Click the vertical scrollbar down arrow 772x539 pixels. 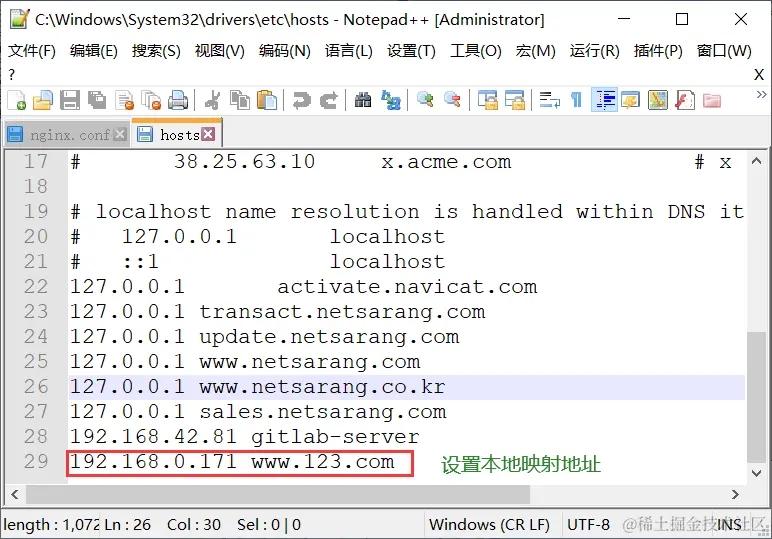(x=757, y=474)
